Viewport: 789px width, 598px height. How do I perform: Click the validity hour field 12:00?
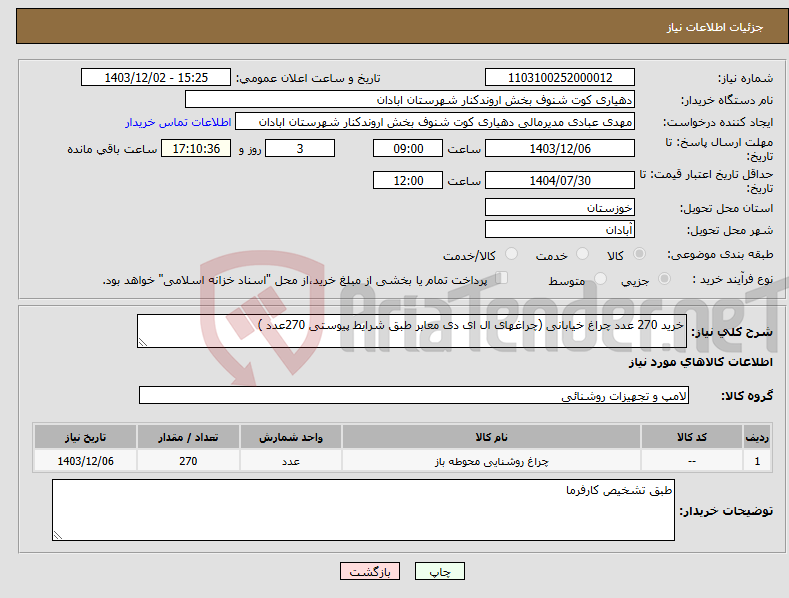(x=408, y=180)
